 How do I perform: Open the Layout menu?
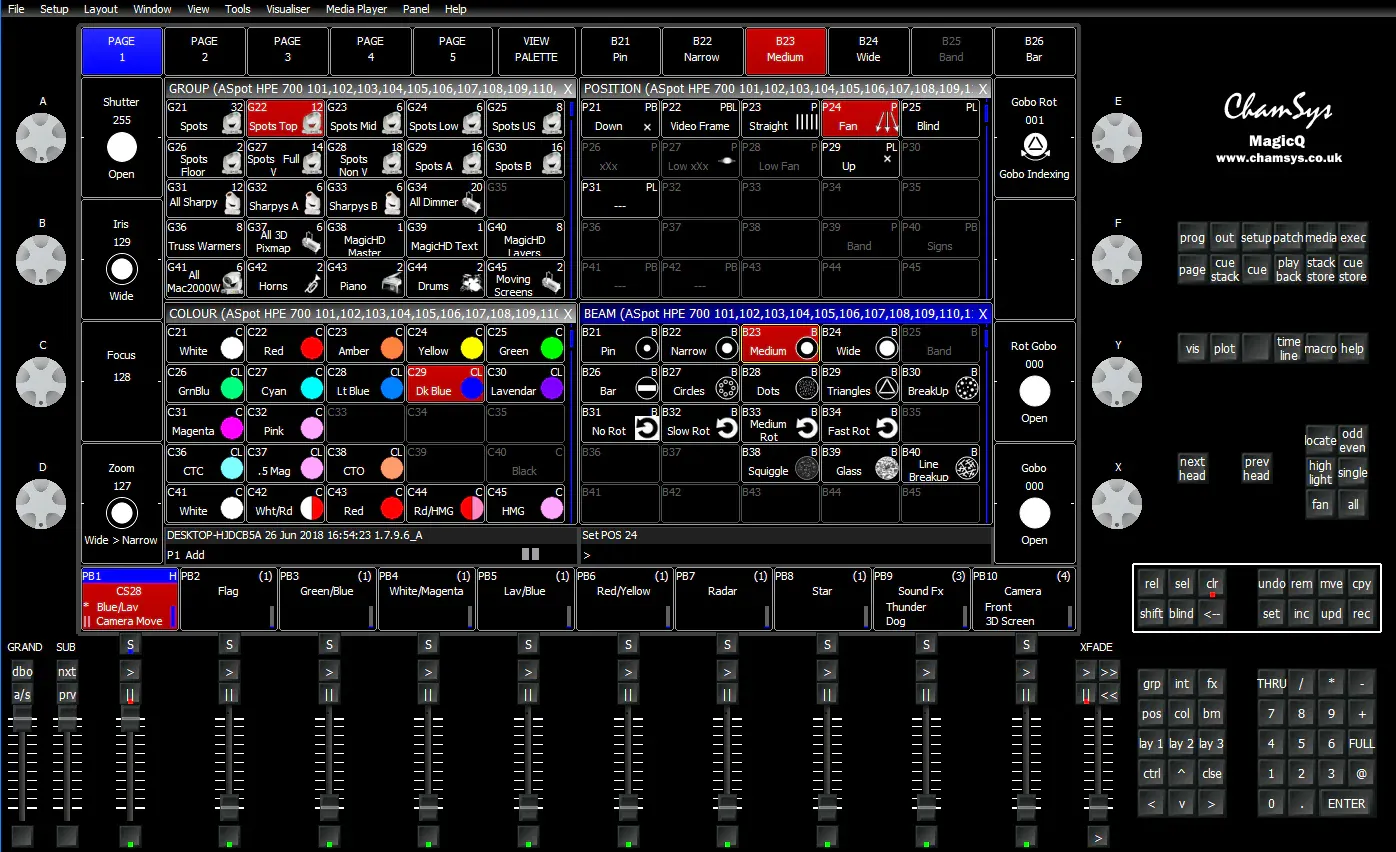(x=101, y=9)
